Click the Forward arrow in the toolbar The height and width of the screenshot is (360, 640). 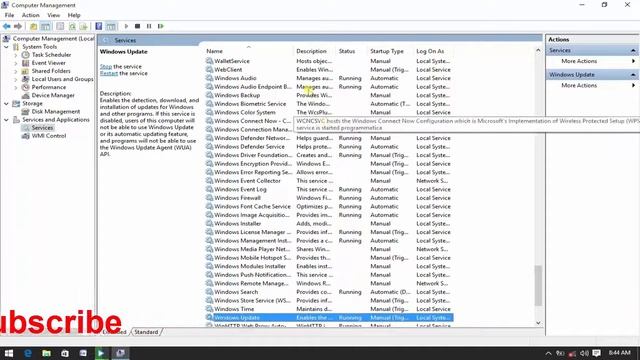(x=18, y=26)
